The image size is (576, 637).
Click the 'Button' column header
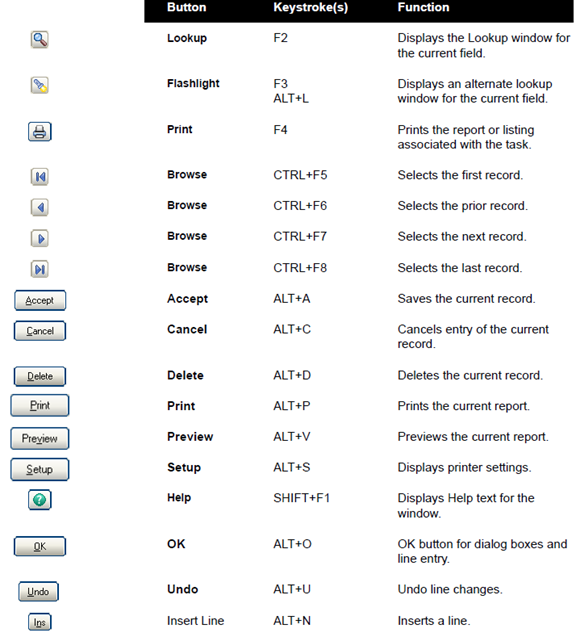(186, 7)
